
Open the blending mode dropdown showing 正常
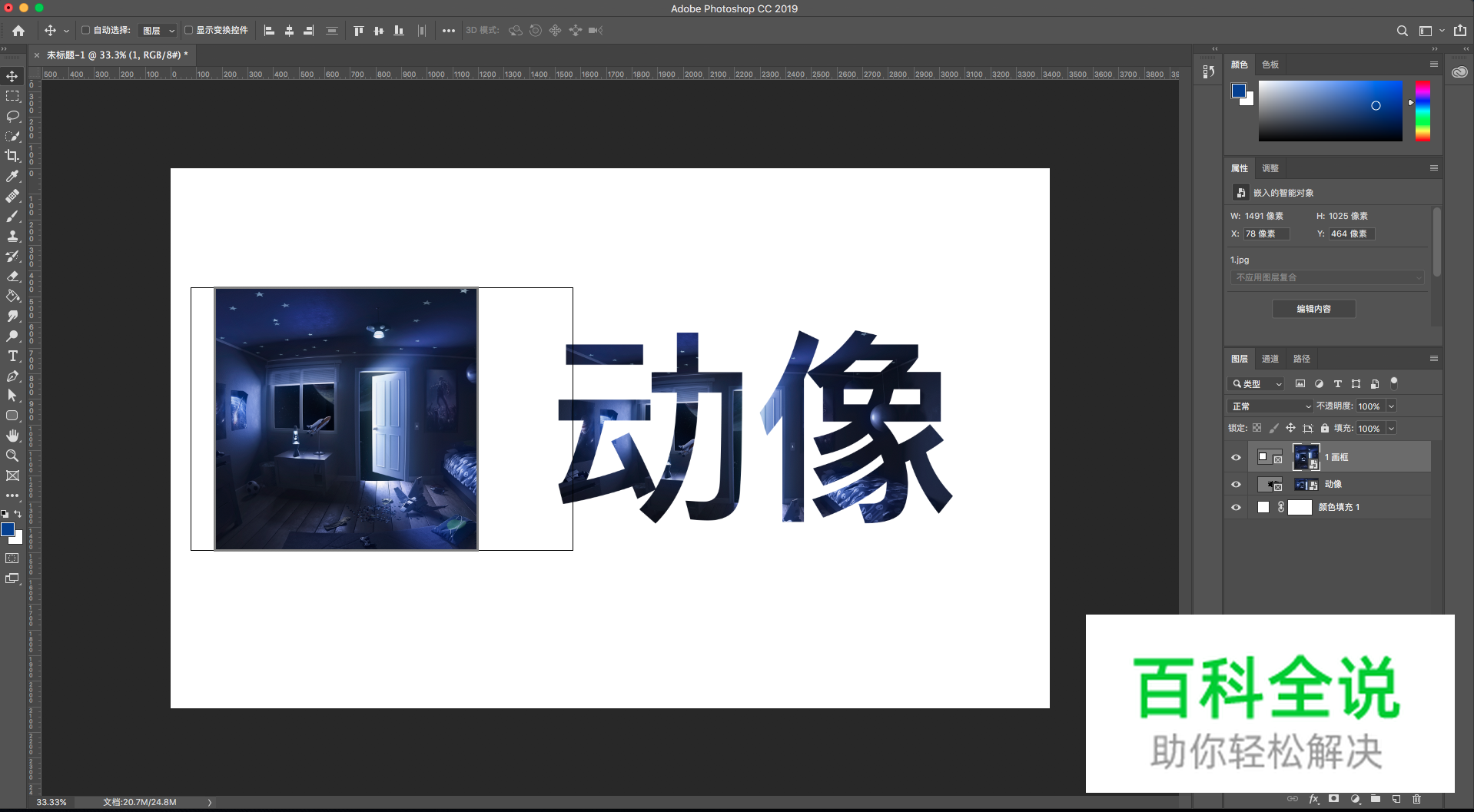tap(1270, 406)
